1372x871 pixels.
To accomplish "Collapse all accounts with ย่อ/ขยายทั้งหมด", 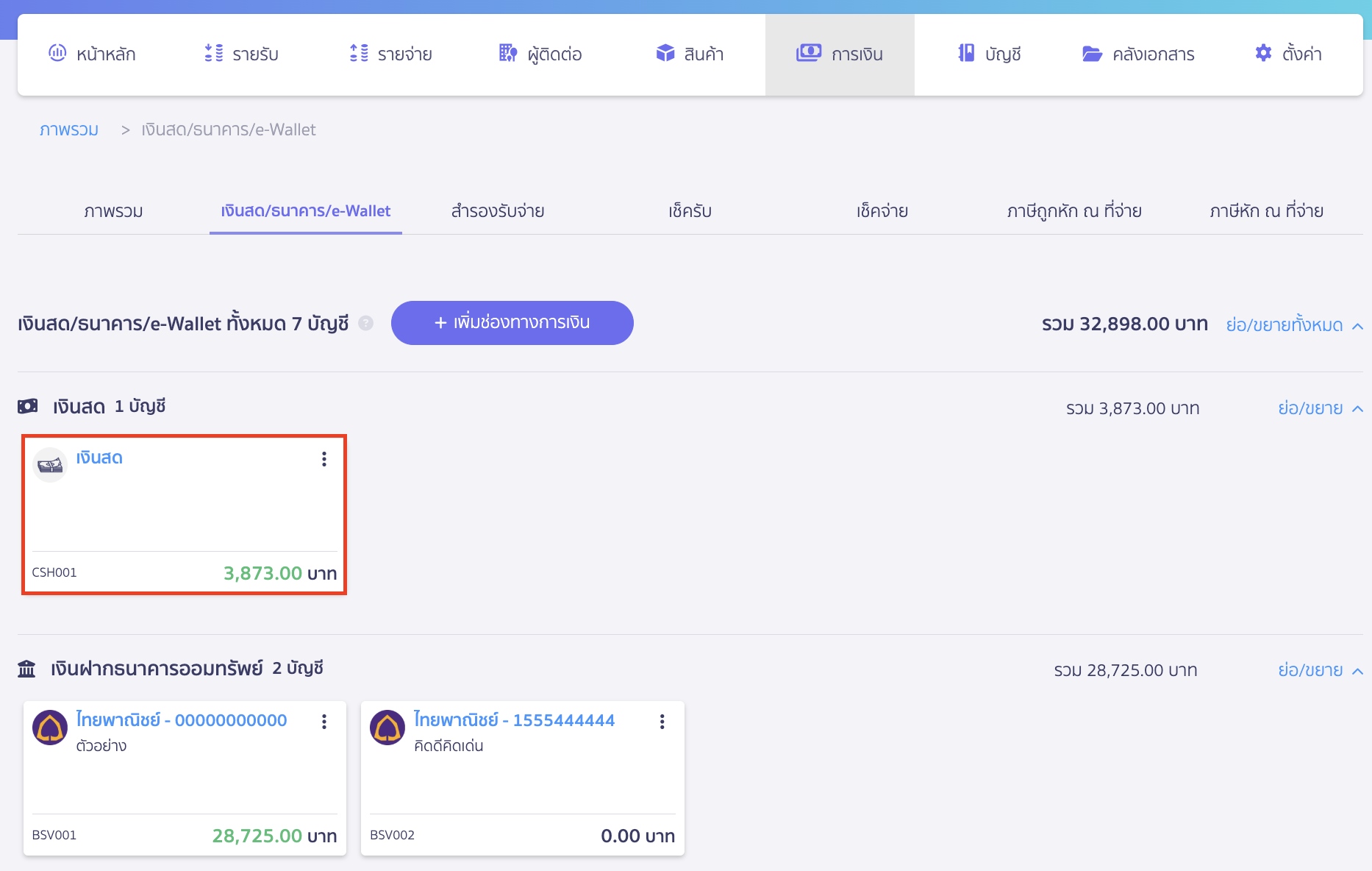I will [x=1293, y=324].
